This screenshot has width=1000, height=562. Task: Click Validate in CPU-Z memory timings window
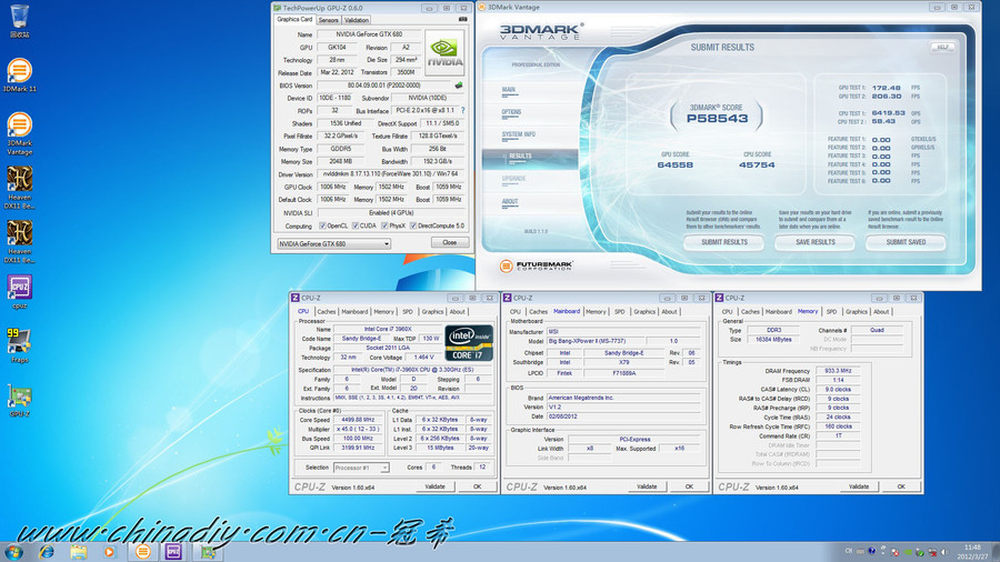pyautogui.click(x=858, y=487)
